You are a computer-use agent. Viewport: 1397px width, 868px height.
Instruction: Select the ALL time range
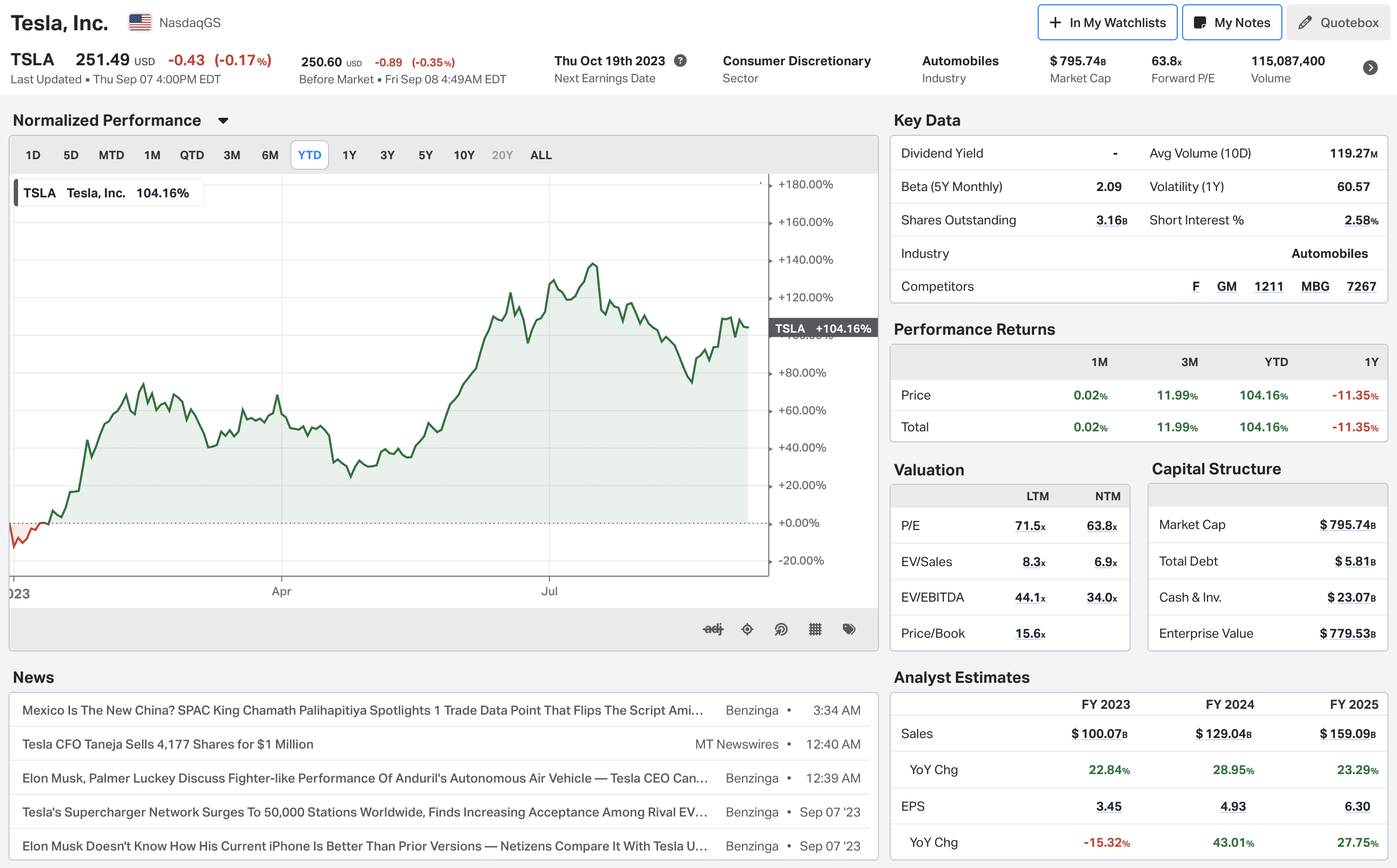click(x=541, y=155)
